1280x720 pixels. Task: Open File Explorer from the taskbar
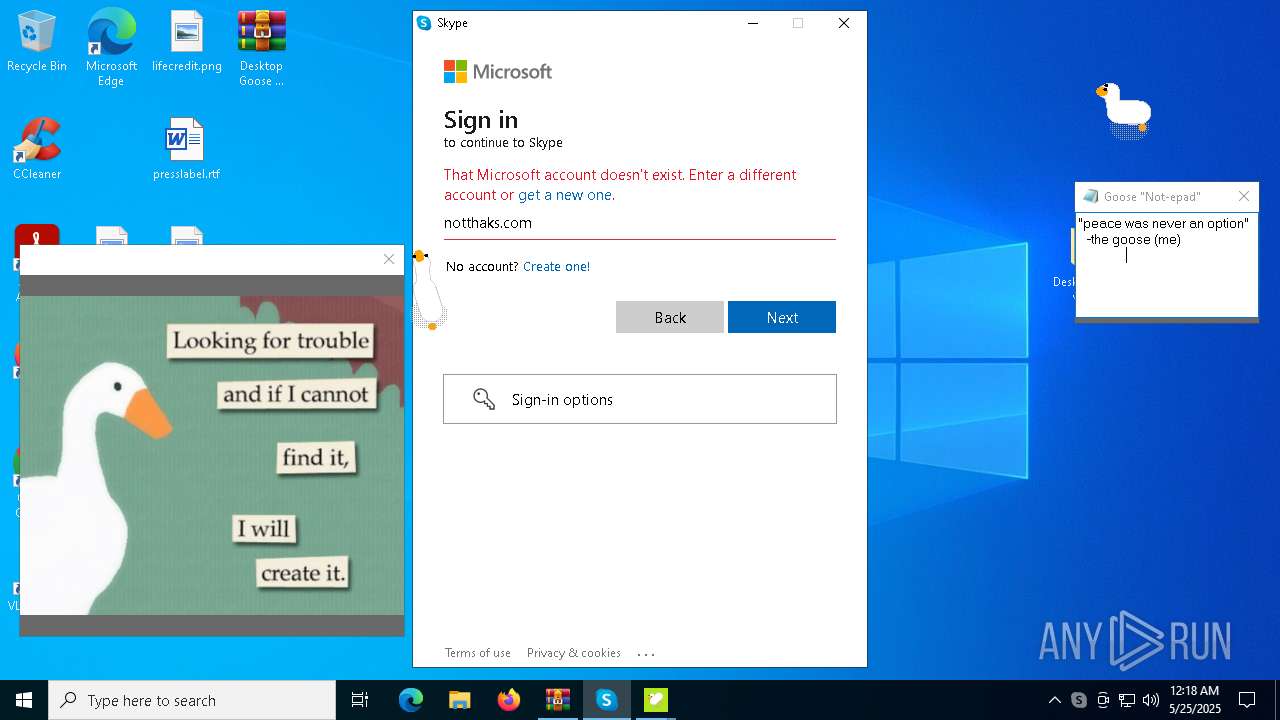click(x=459, y=700)
